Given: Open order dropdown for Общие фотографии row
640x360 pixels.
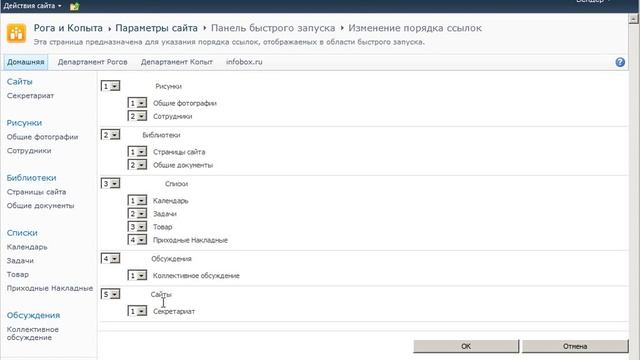Looking at the screenshot, I should coord(137,103).
